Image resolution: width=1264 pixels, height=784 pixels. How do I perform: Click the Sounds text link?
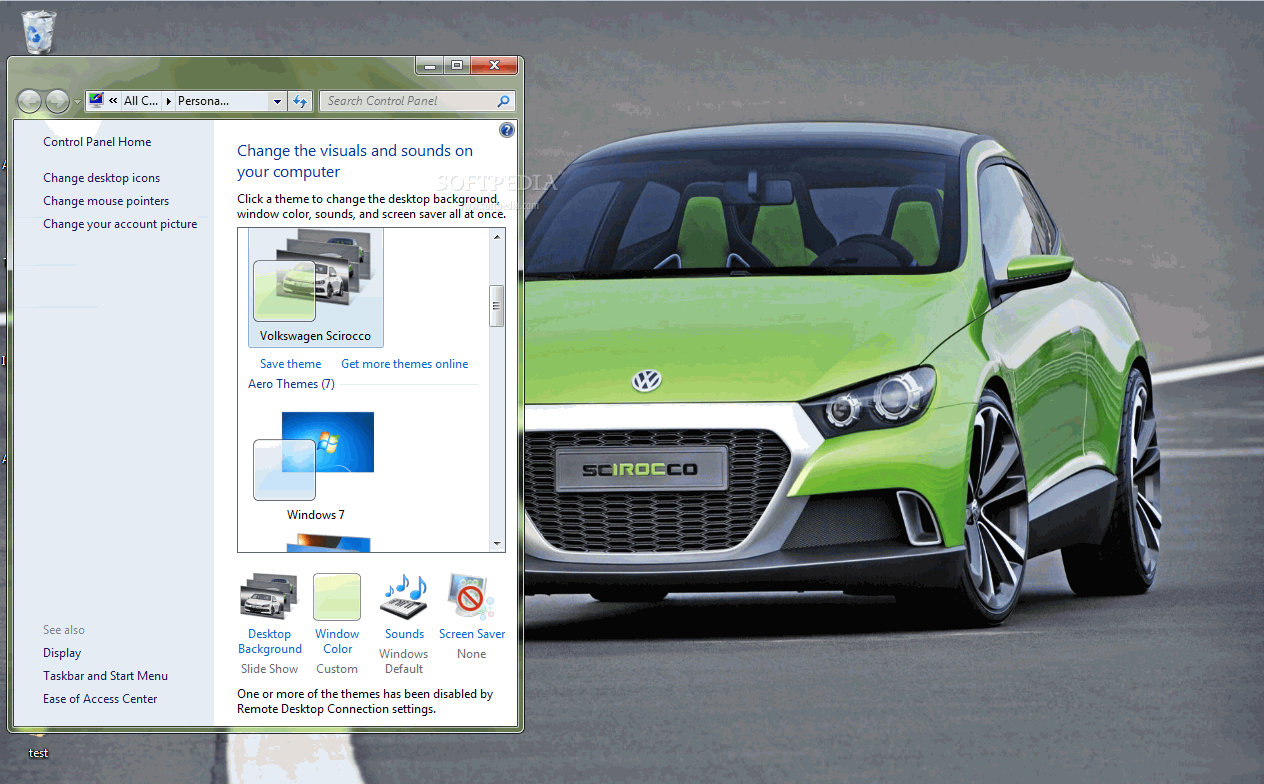tap(404, 634)
